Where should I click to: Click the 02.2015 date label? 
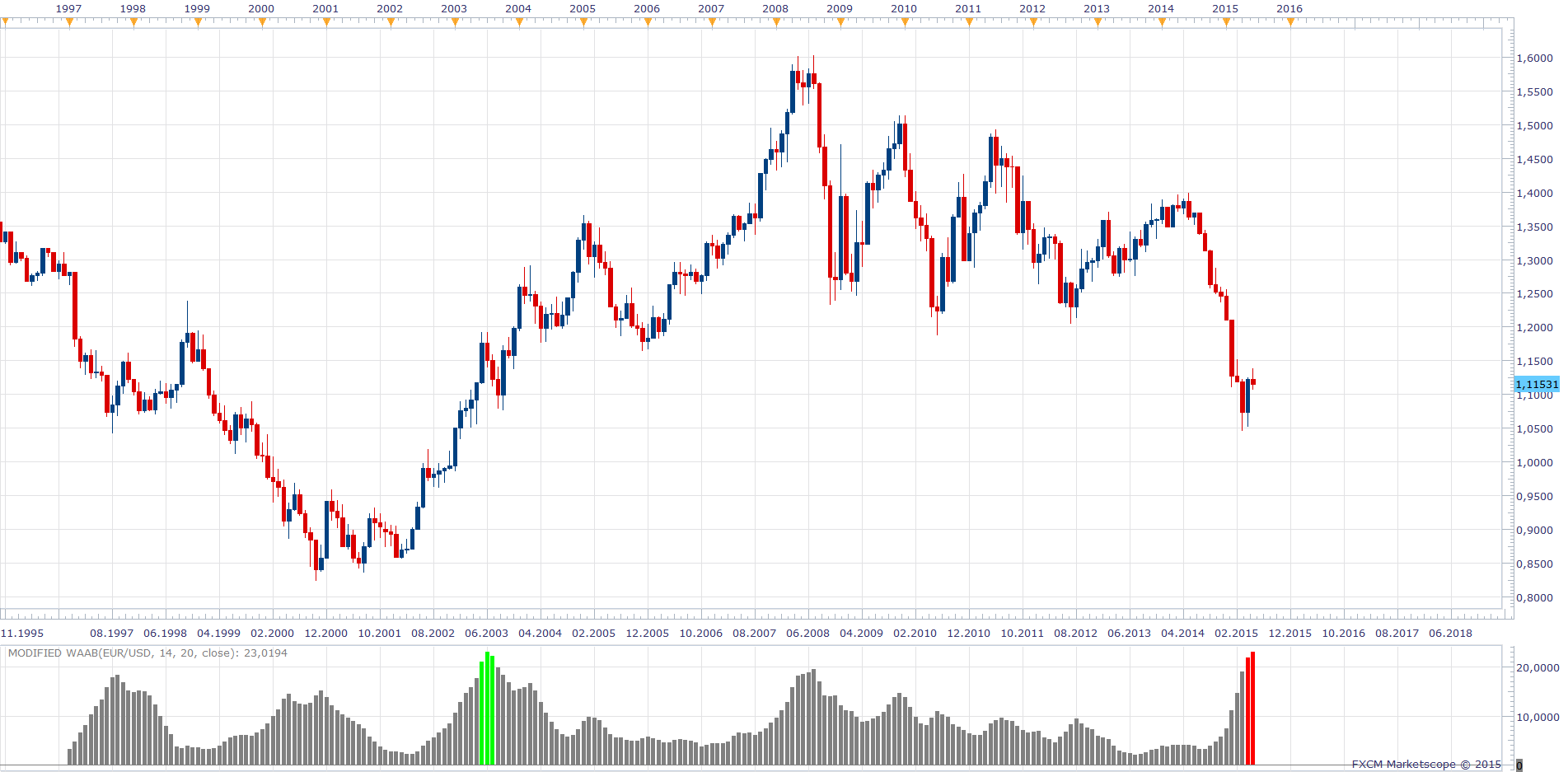point(1237,634)
